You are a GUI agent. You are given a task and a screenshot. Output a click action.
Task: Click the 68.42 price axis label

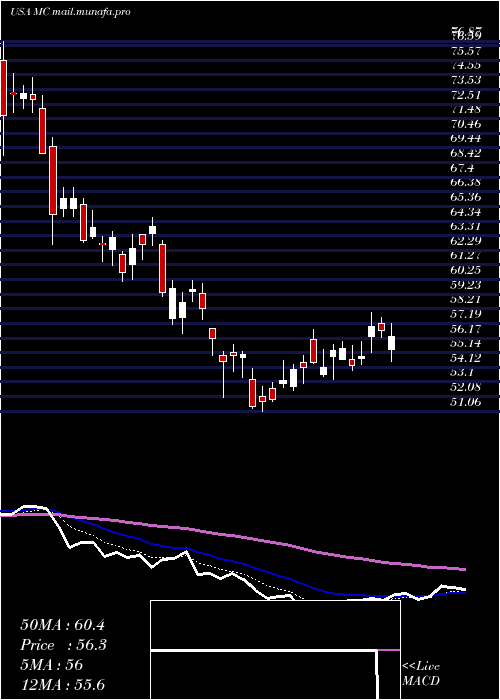(466, 154)
